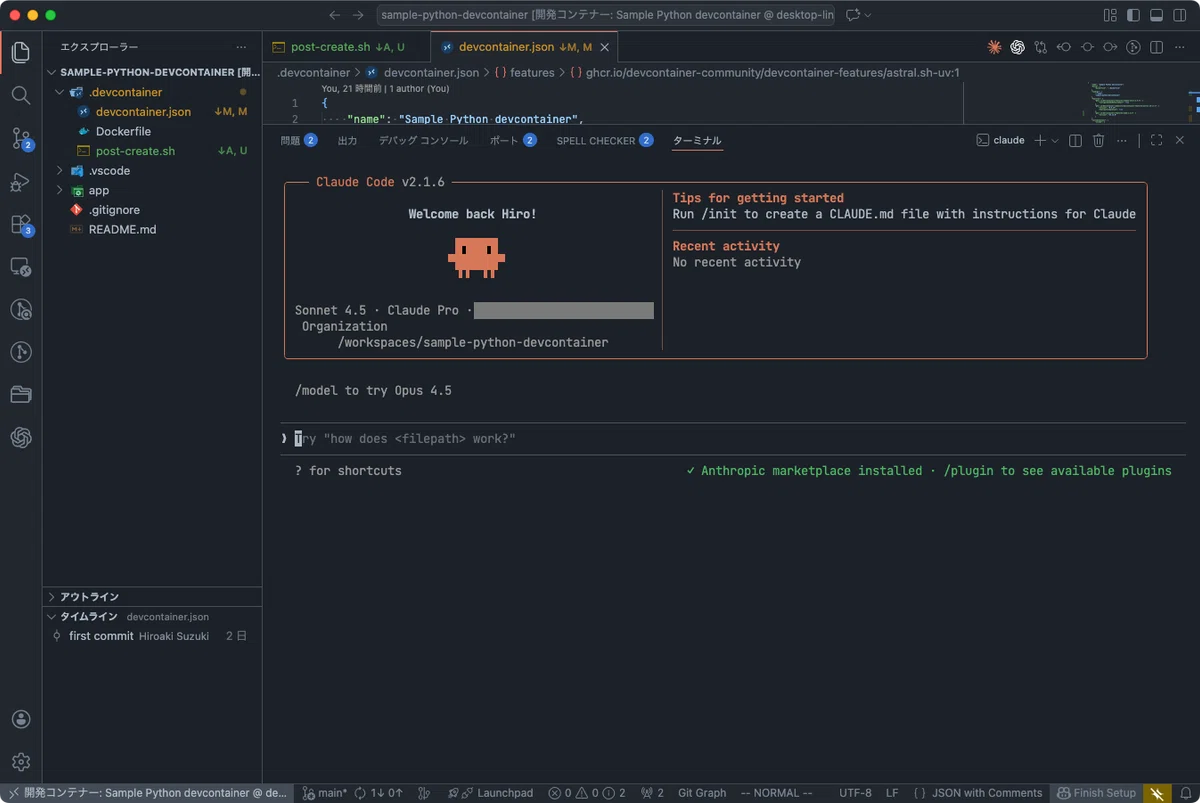The image size is (1200, 803).
Task: Open the Run and Debug view
Action: pos(21,182)
